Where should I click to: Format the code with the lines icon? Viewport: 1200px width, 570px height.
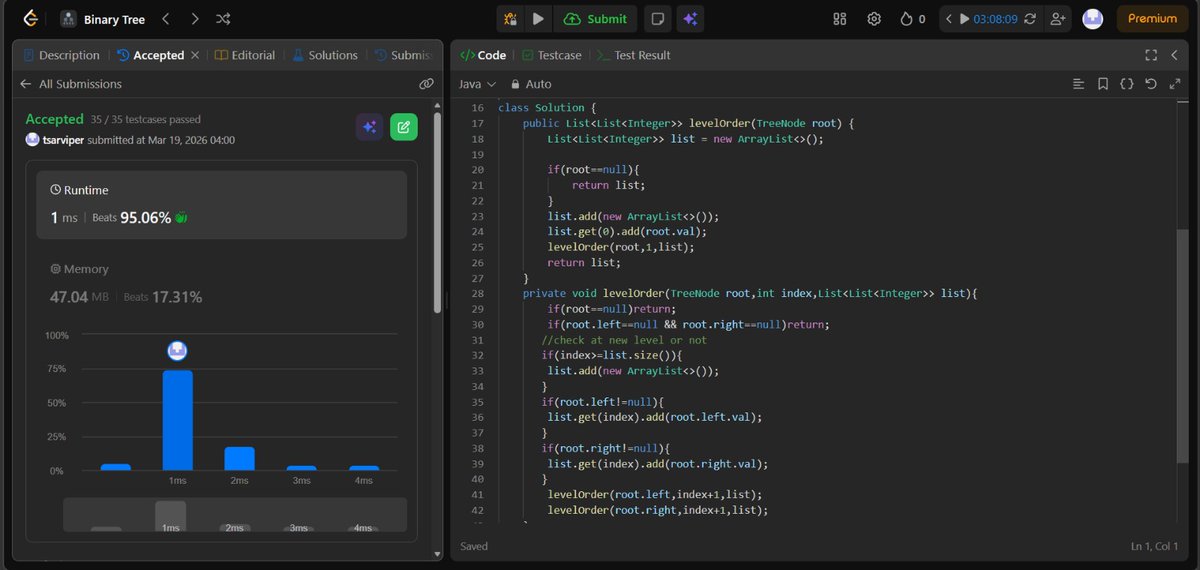[1078, 84]
